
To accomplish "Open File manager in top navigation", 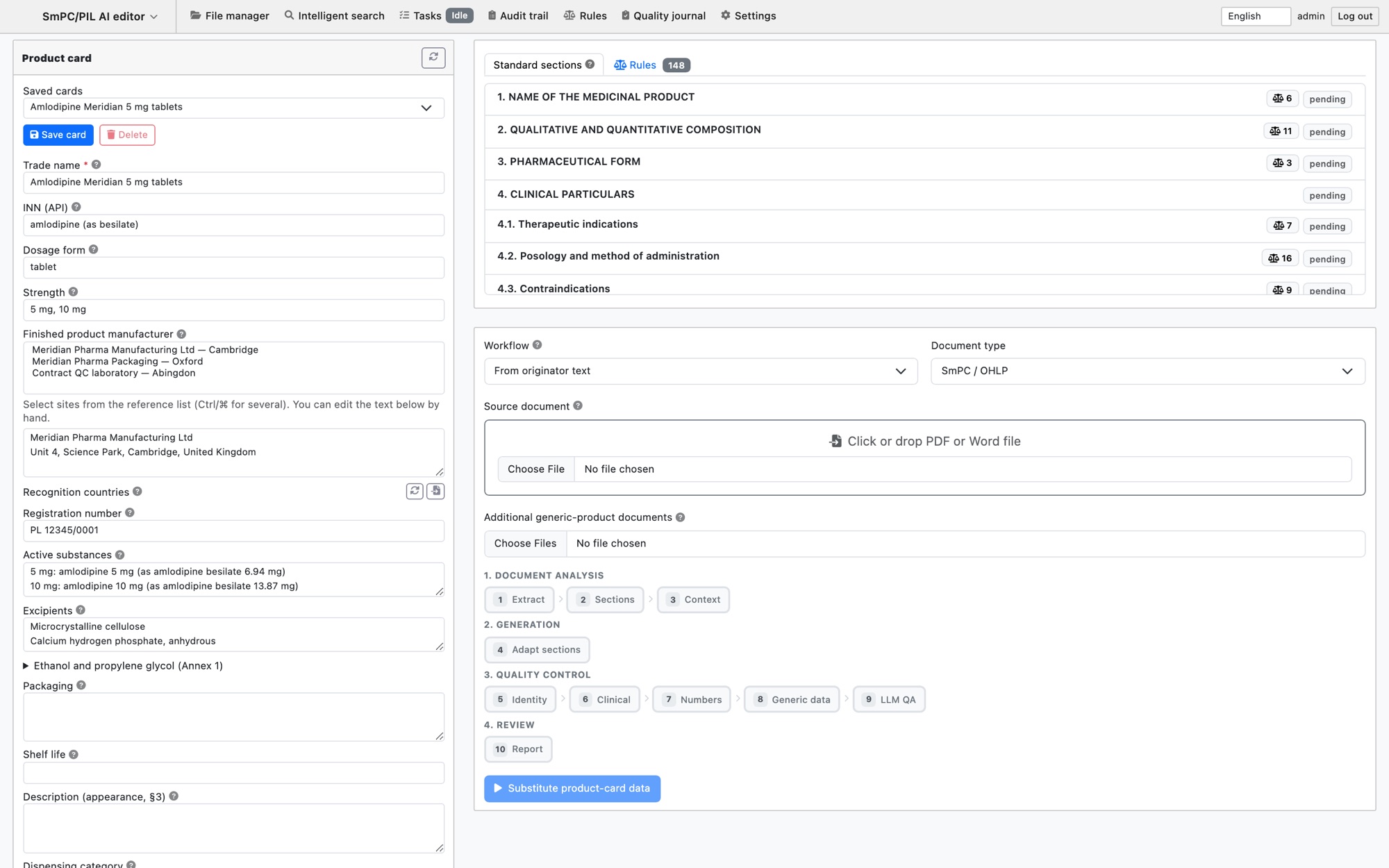I will tap(230, 15).
